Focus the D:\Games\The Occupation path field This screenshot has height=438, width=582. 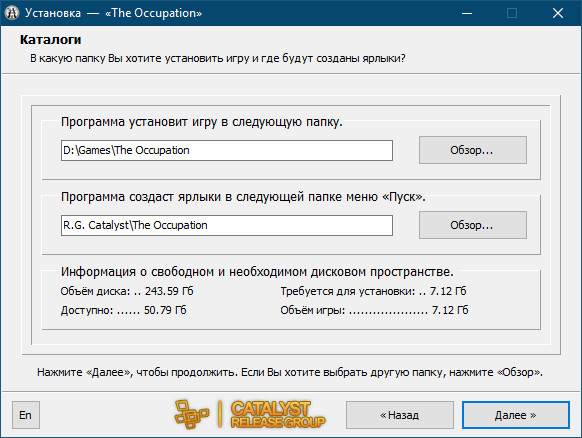point(227,150)
